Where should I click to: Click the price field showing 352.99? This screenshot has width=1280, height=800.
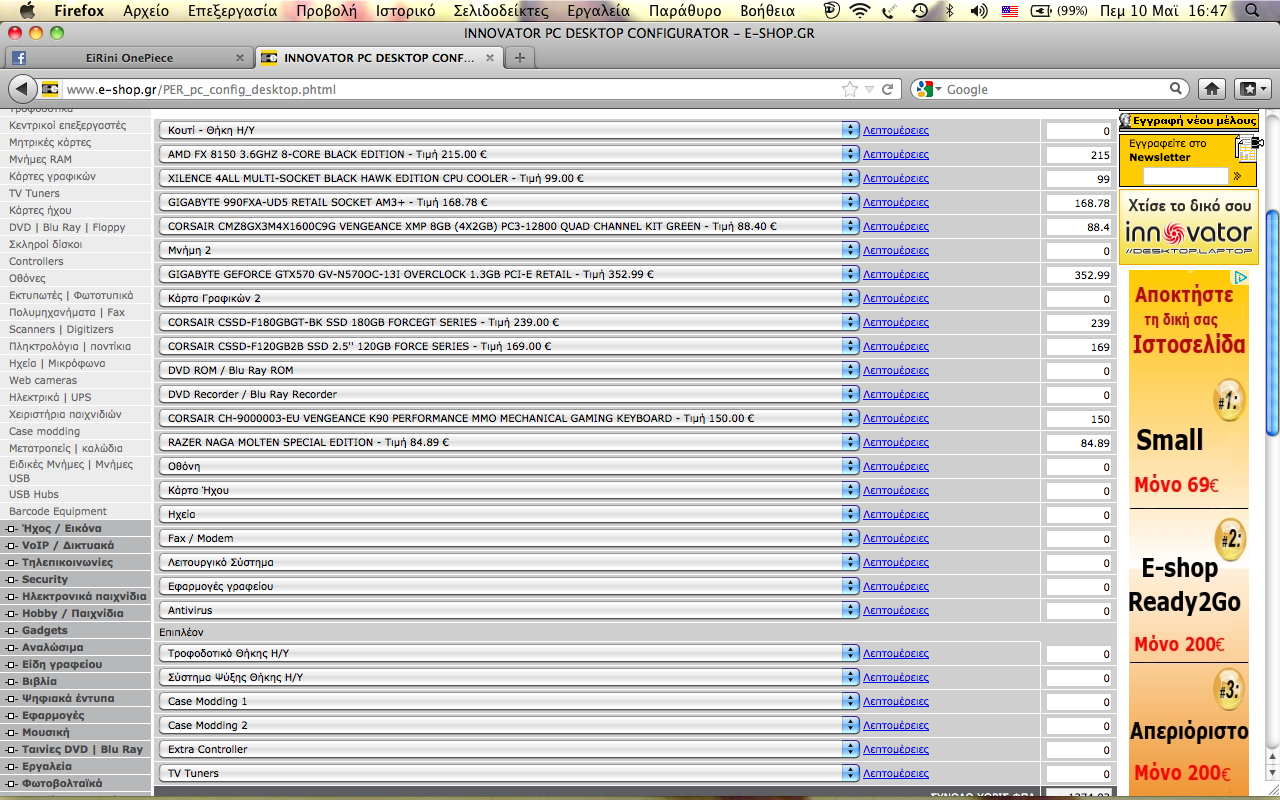tap(1080, 275)
